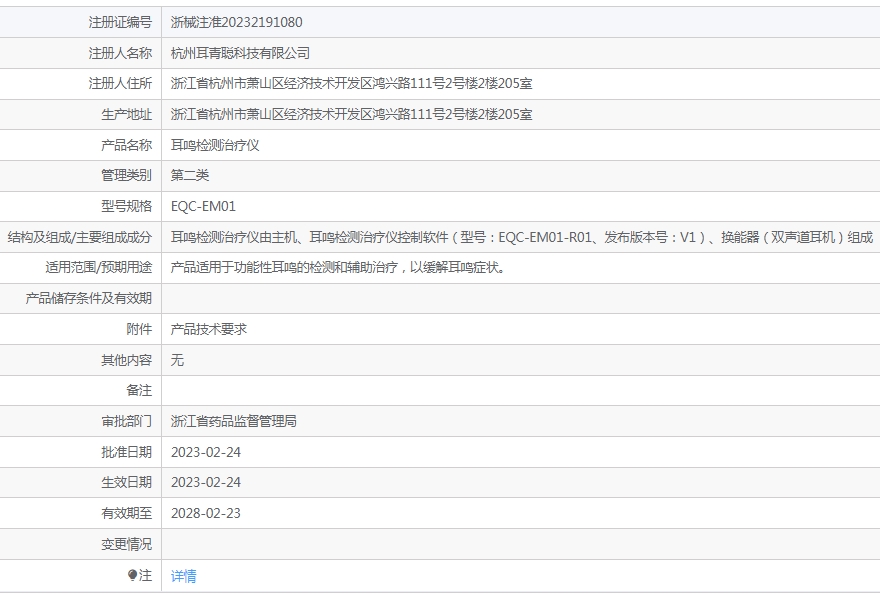
Task: Click the 附件 label
Action: (x=139, y=329)
